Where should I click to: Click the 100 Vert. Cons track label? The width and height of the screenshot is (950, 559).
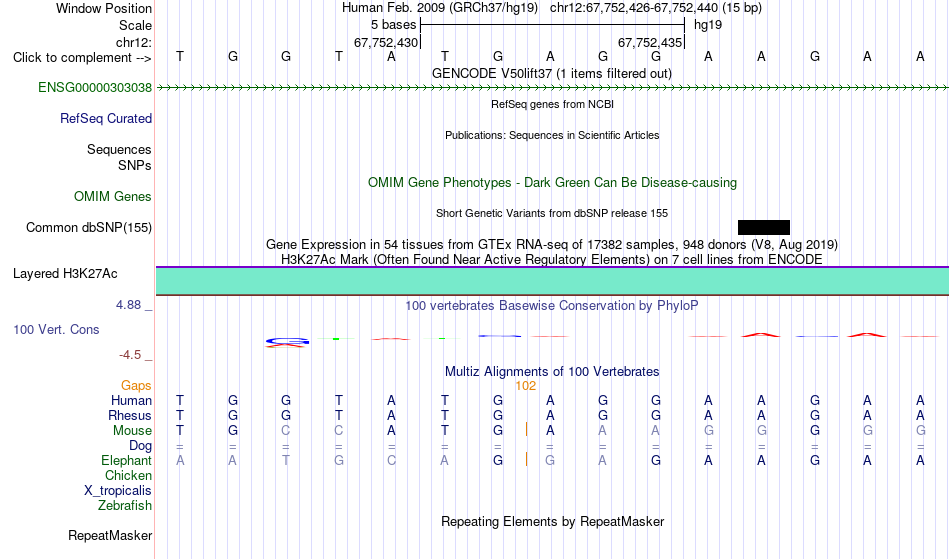(x=56, y=330)
